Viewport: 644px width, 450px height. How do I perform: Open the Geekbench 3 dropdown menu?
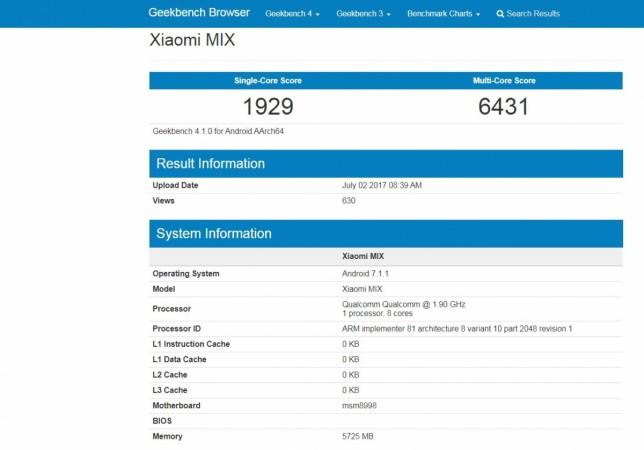click(x=363, y=14)
